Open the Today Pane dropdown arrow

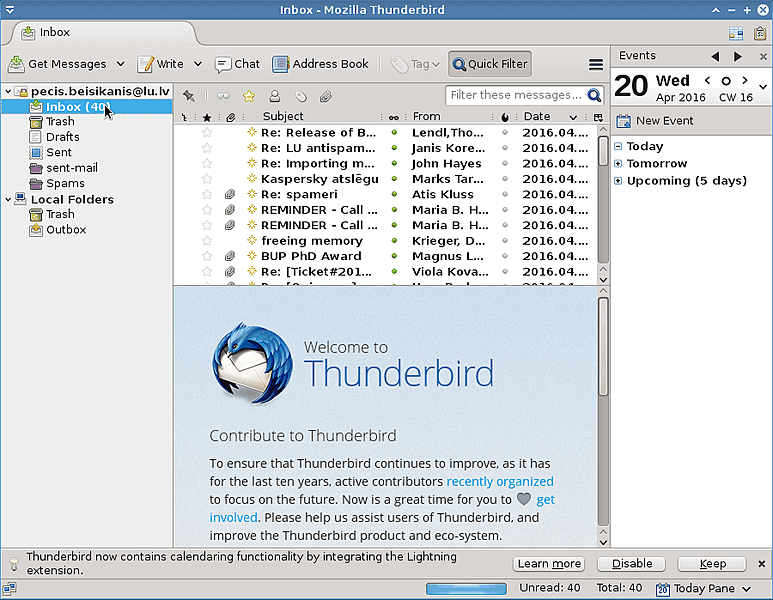pos(746,589)
